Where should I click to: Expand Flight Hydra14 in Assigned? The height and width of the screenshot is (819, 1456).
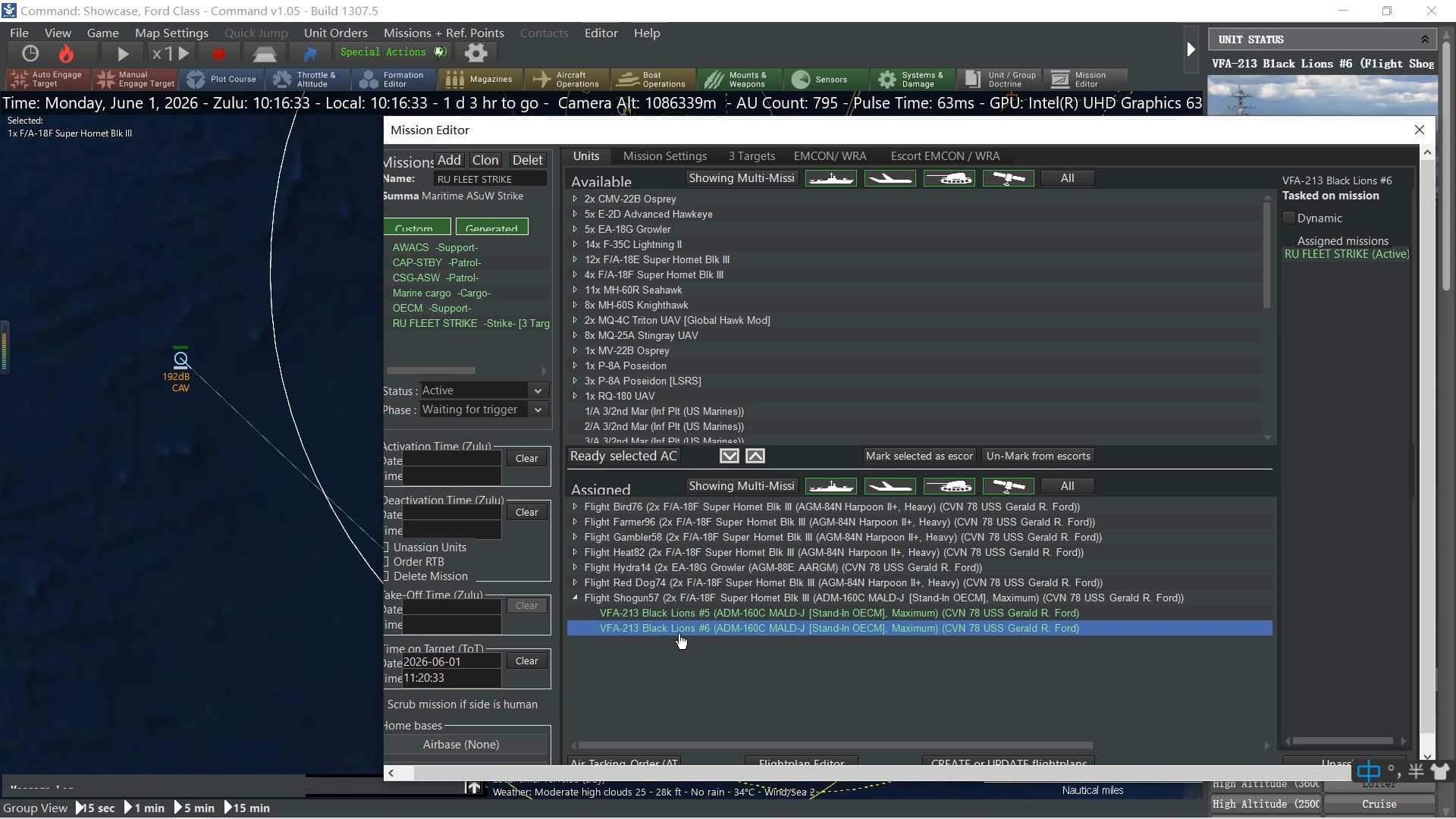(x=575, y=567)
